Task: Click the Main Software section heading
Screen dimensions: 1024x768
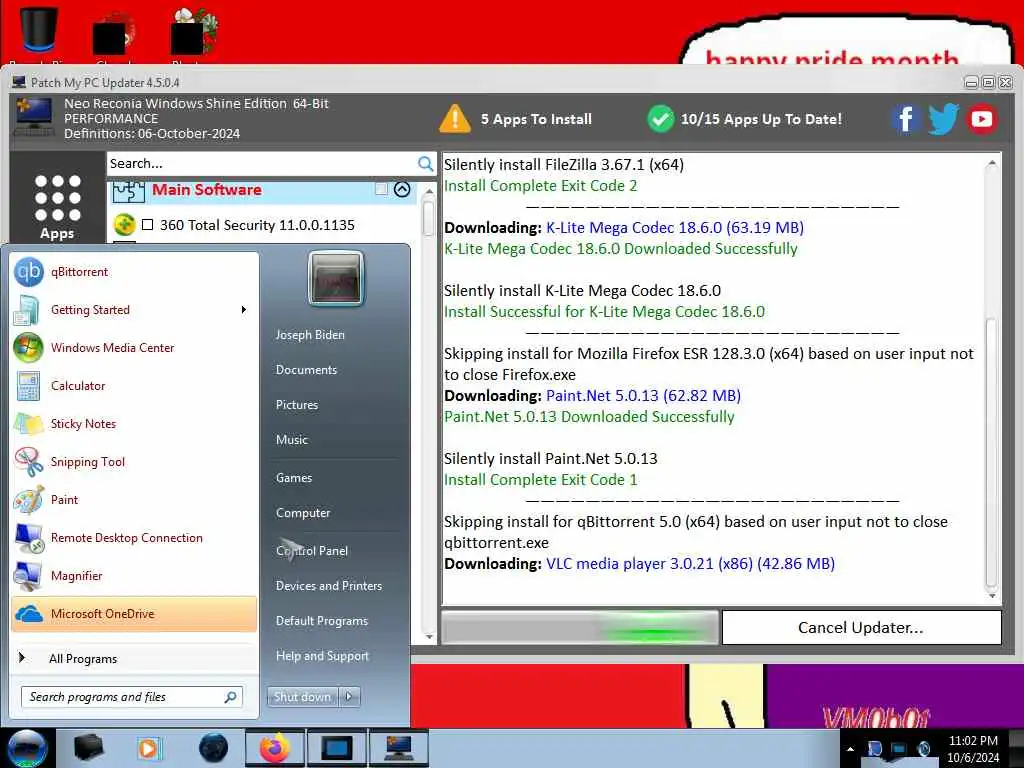Action: [x=206, y=189]
